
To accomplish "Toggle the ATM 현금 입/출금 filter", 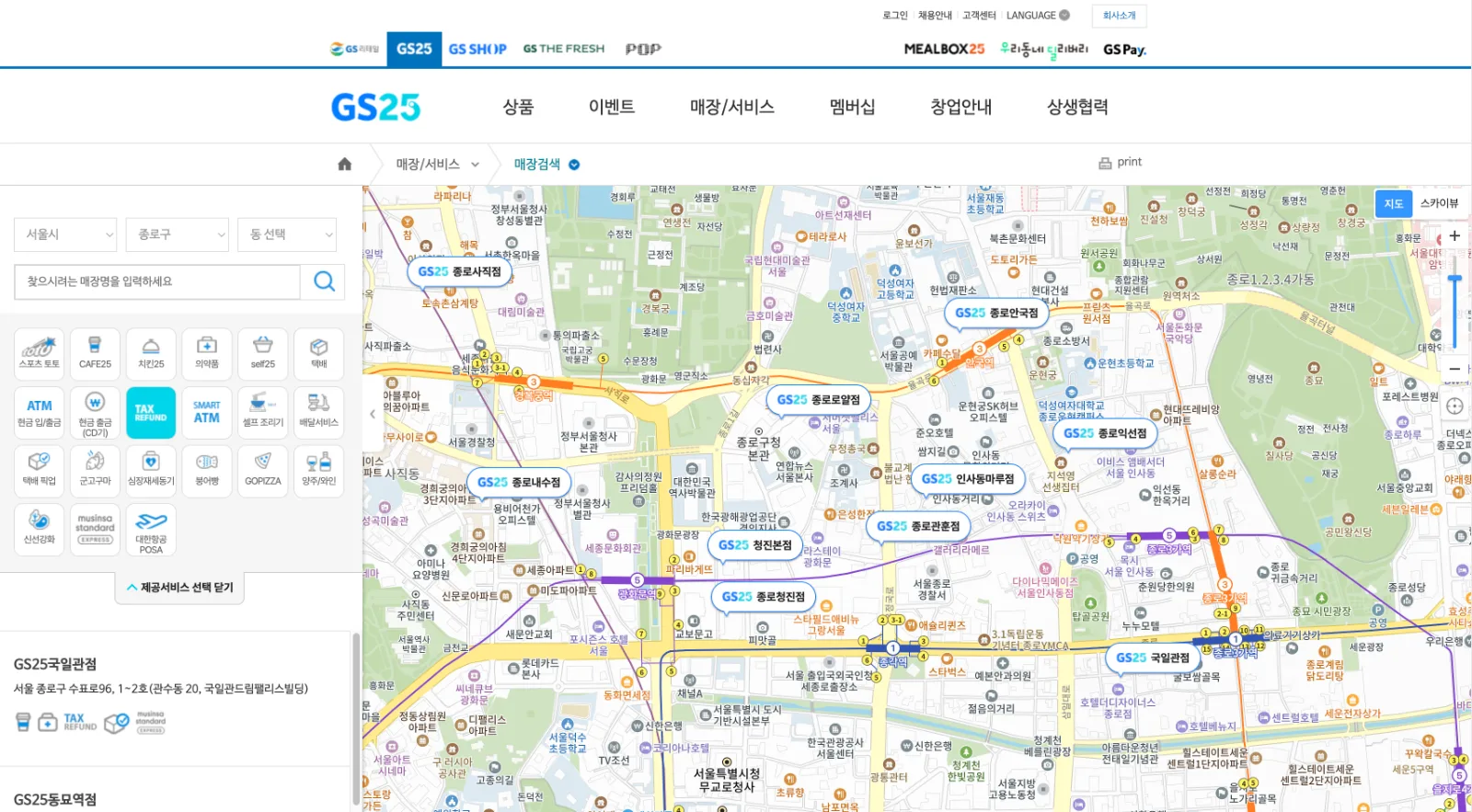I will tap(40, 413).
